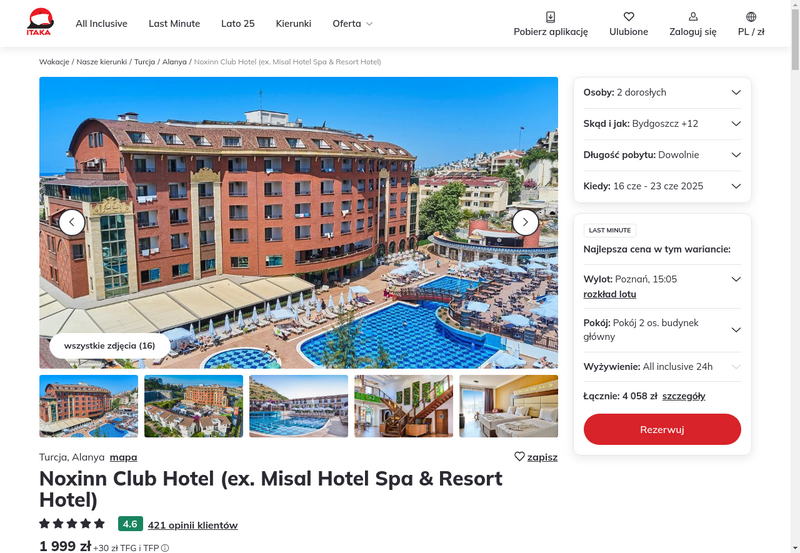The height and width of the screenshot is (553, 800).
Task: Open the rozkład lotu link
Action: [610, 294]
